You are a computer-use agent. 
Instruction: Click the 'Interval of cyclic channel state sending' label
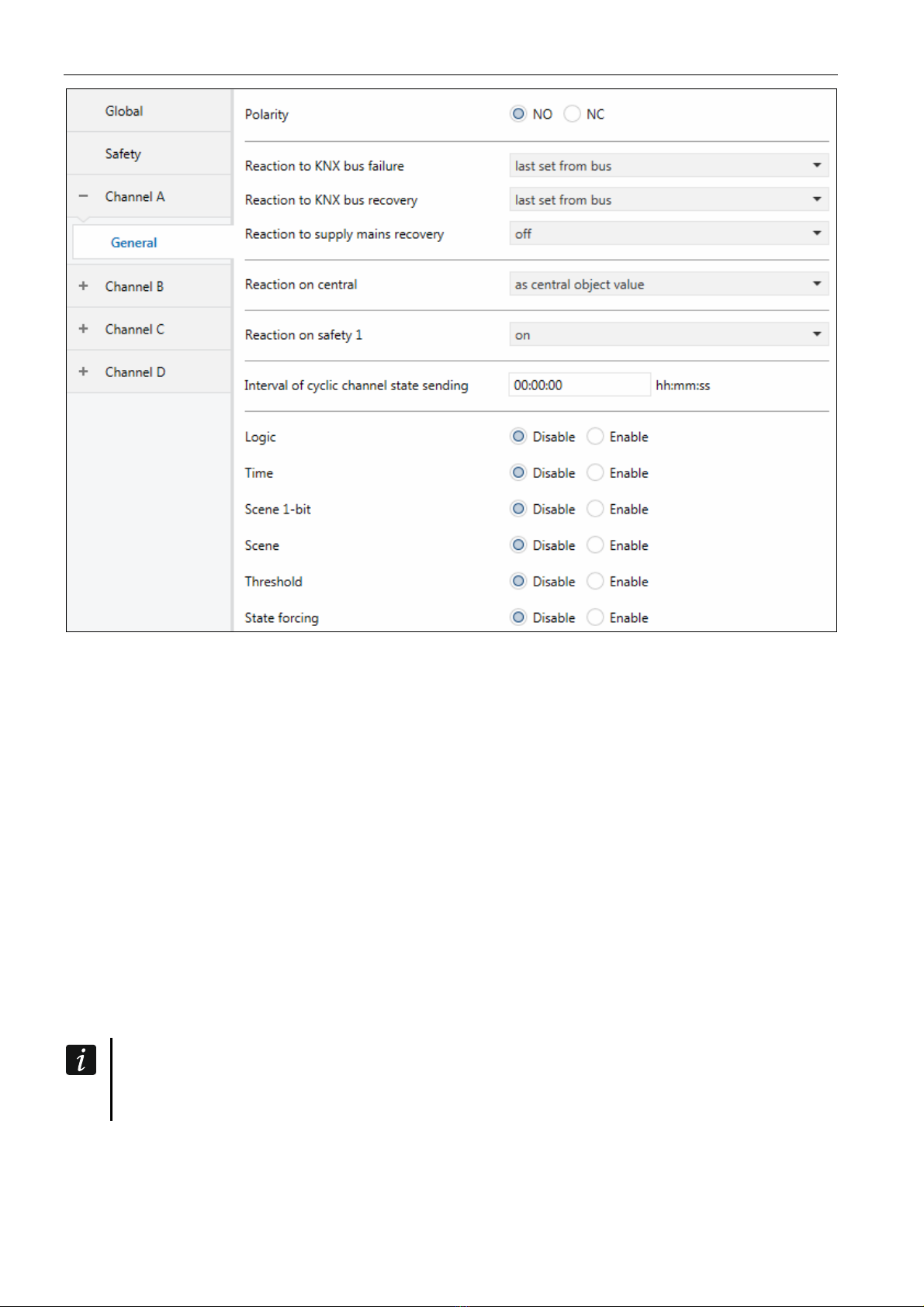(x=356, y=386)
